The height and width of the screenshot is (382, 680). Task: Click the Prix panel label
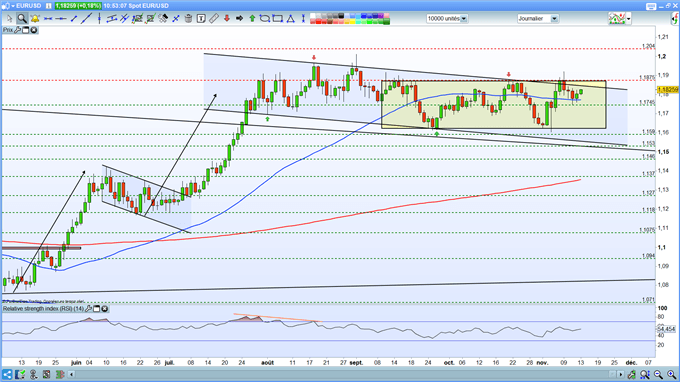pyautogui.click(x=8, y=30)
